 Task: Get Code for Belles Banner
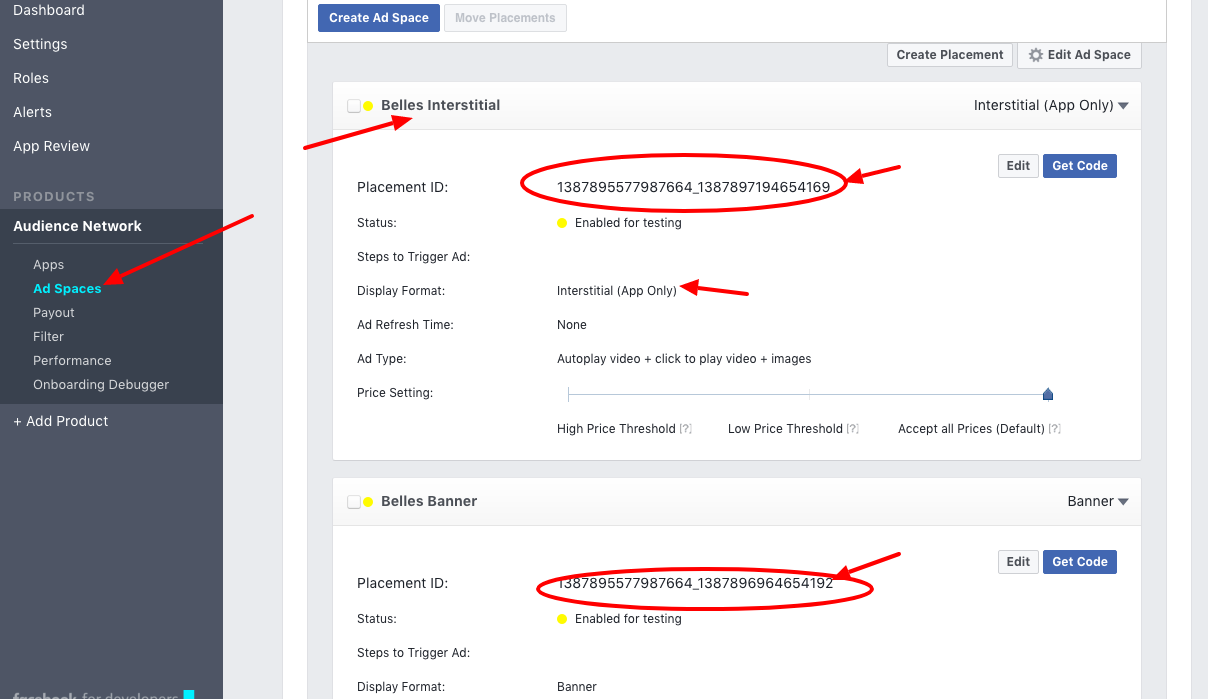[x=1080, y=562]
